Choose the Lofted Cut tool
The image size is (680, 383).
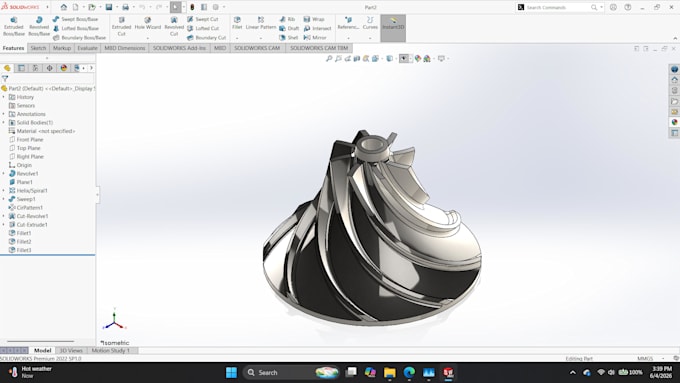(203, 28)
